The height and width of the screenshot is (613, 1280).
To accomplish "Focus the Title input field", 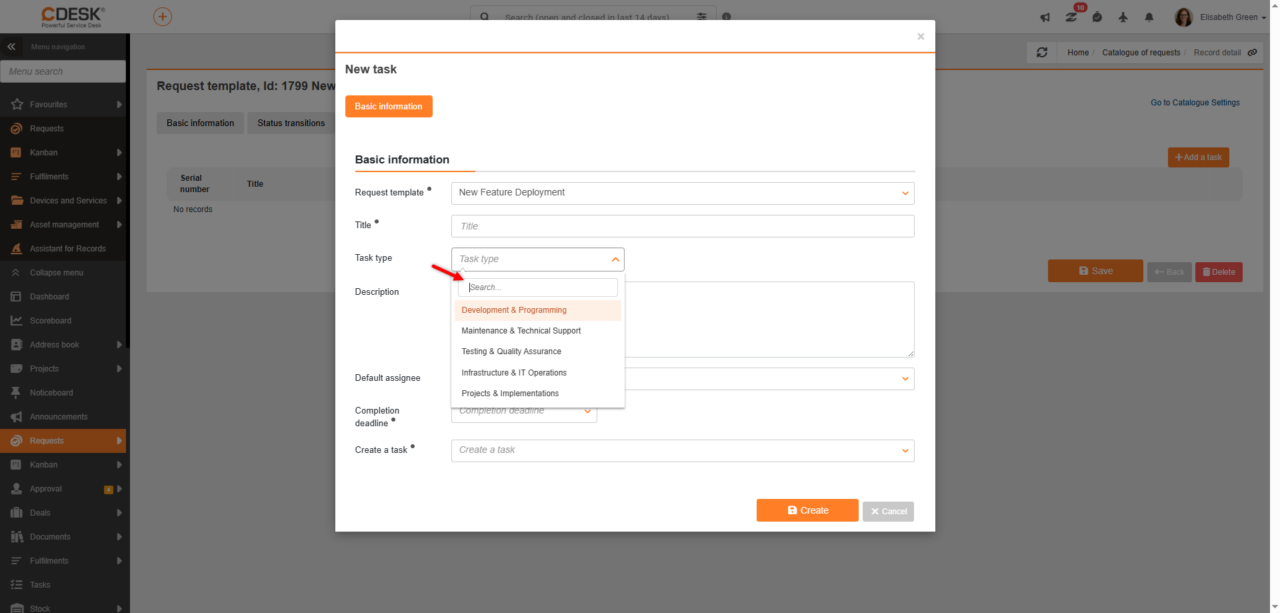I will click(683, 226).
